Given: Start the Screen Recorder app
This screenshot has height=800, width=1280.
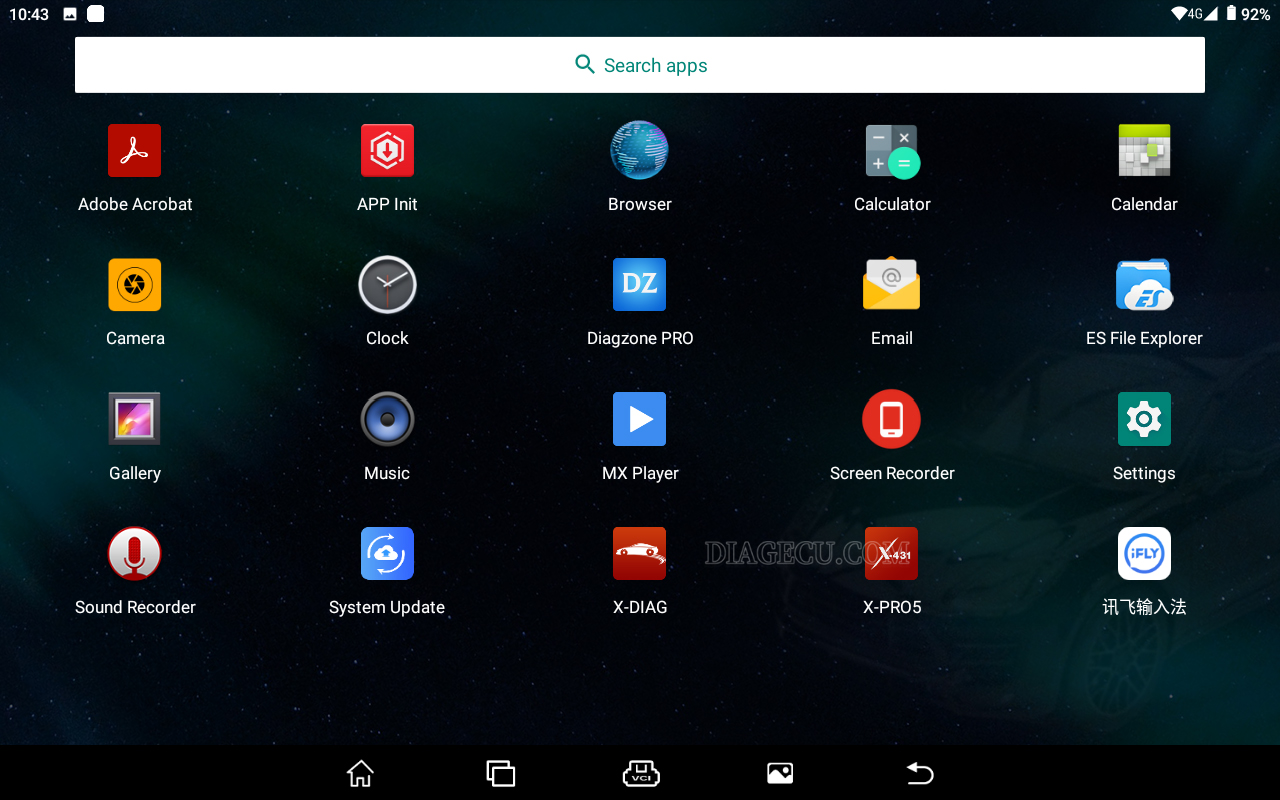Looking at the screenshot, I should click(x=891, y=420).
